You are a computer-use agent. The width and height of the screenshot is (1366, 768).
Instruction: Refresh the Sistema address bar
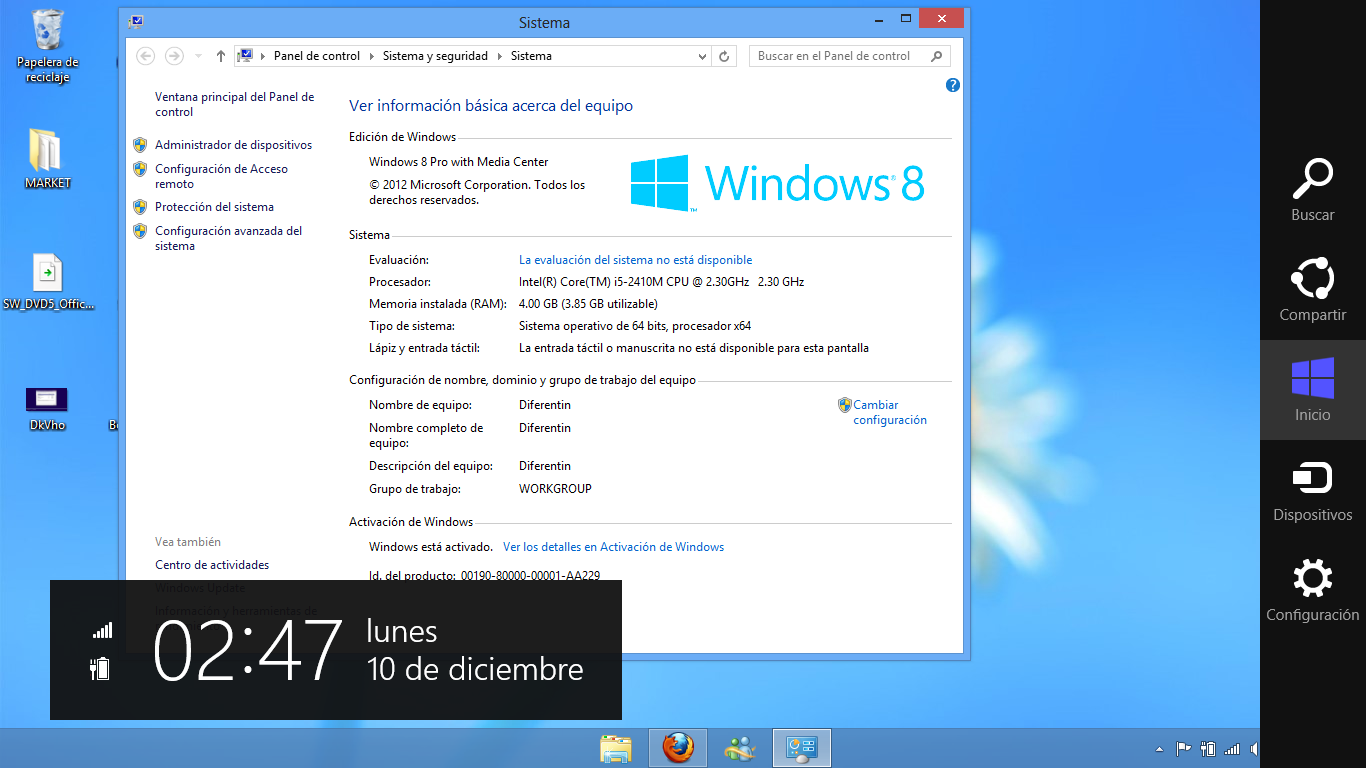pos(725,56)
